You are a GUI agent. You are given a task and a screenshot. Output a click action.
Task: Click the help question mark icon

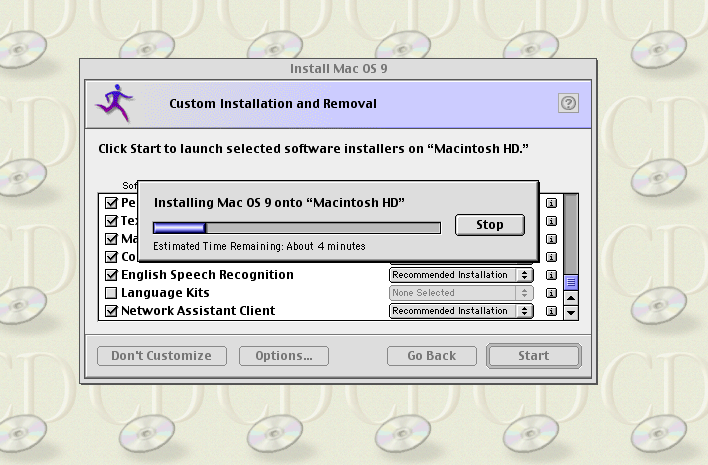click(x=568, y=103)
